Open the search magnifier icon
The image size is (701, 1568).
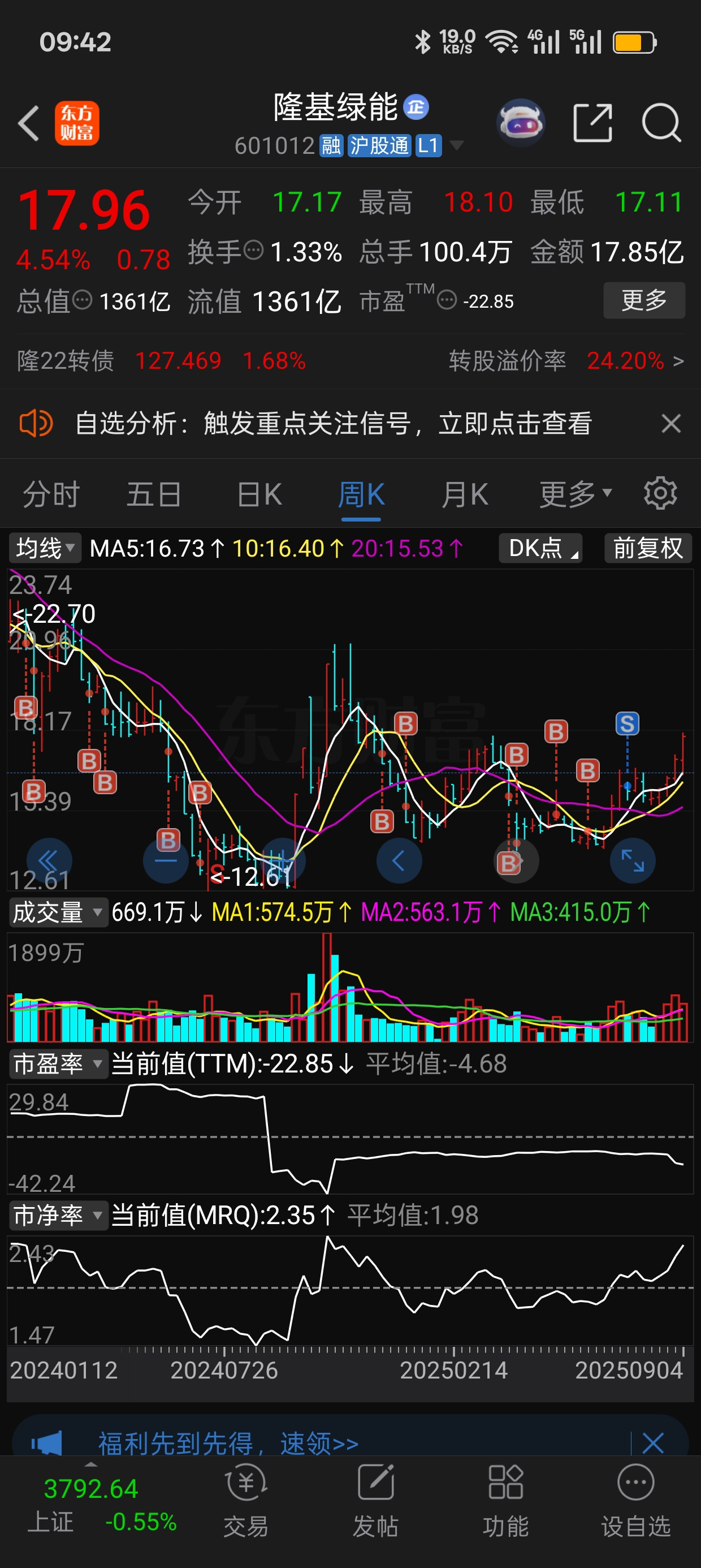[x=661, y=123]
